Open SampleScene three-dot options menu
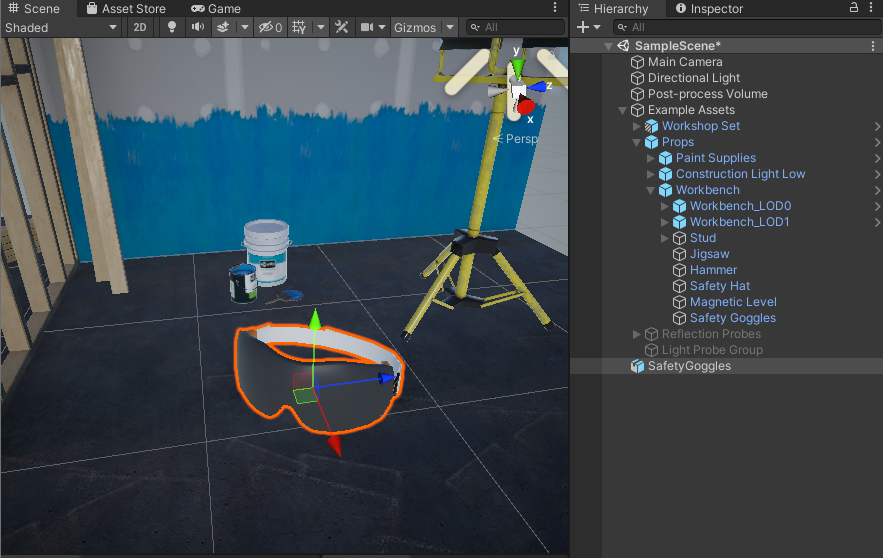Image resolution: width=883 pixels, height=558 pixels. [873, 46]
